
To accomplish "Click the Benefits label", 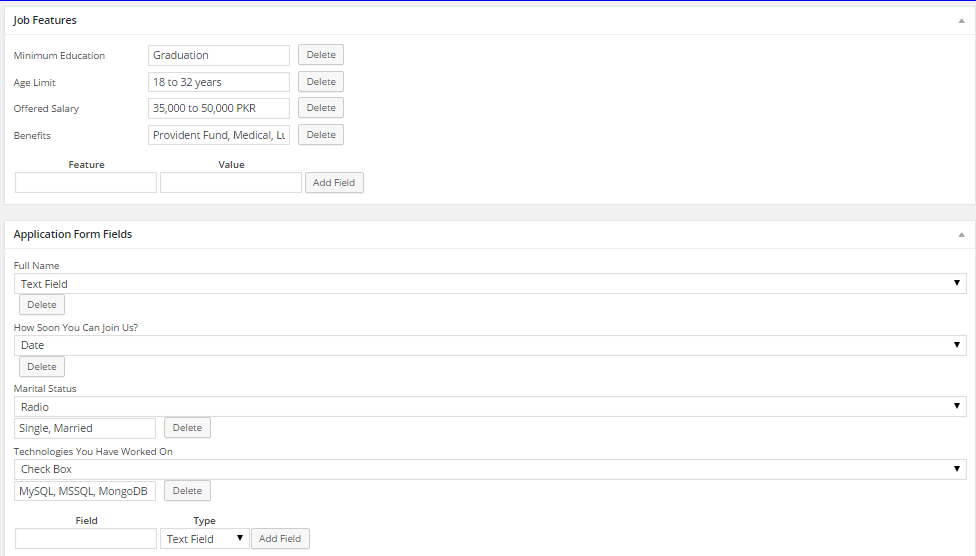I will point(32,135).
